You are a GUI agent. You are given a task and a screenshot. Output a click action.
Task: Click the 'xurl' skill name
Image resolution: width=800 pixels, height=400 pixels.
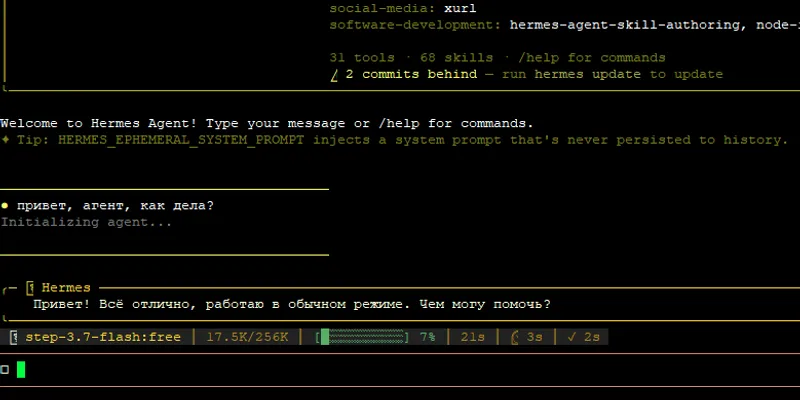click(460, 9)
